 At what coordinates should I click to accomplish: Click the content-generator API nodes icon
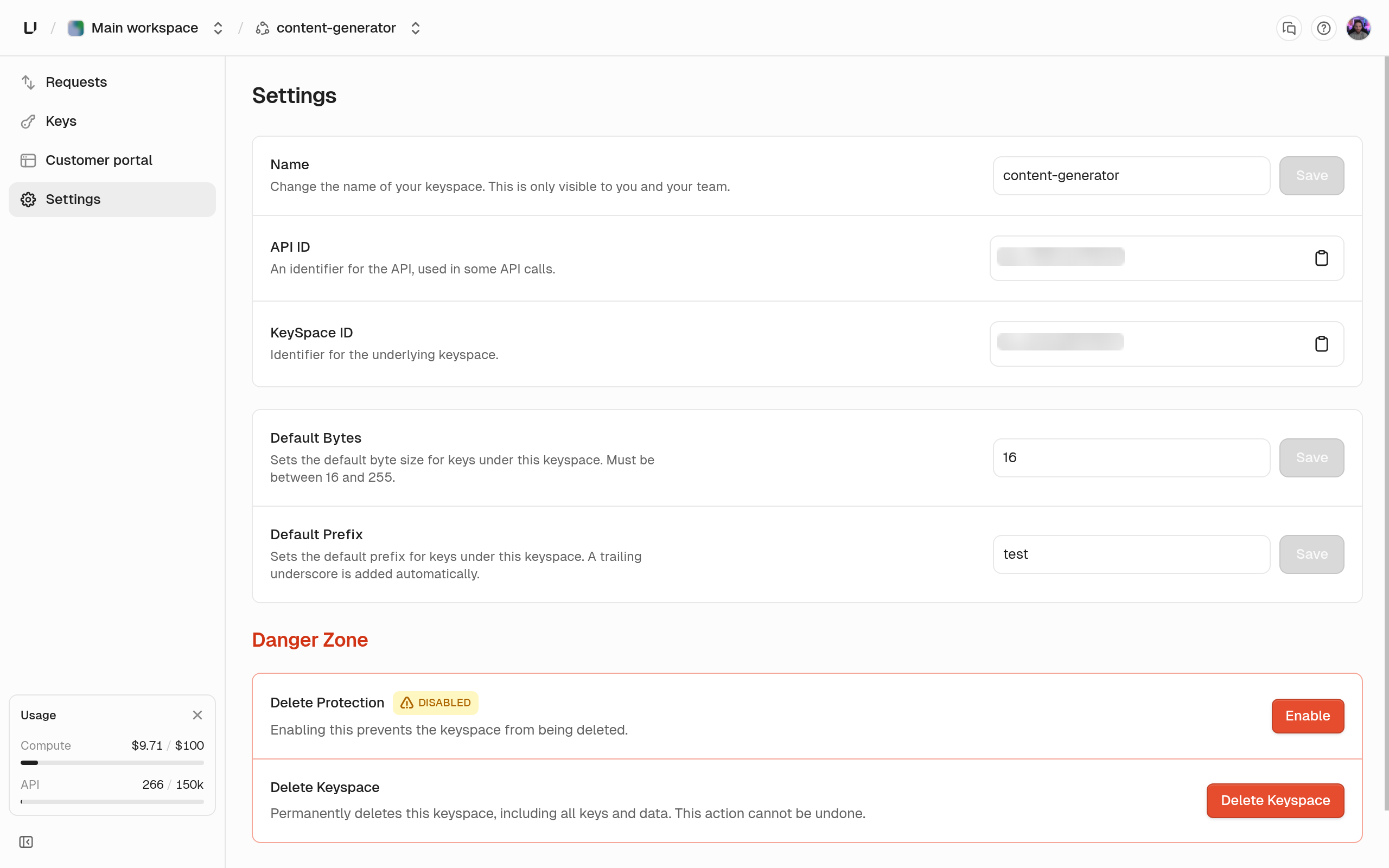pyautogui.click(x=262, y=28)
